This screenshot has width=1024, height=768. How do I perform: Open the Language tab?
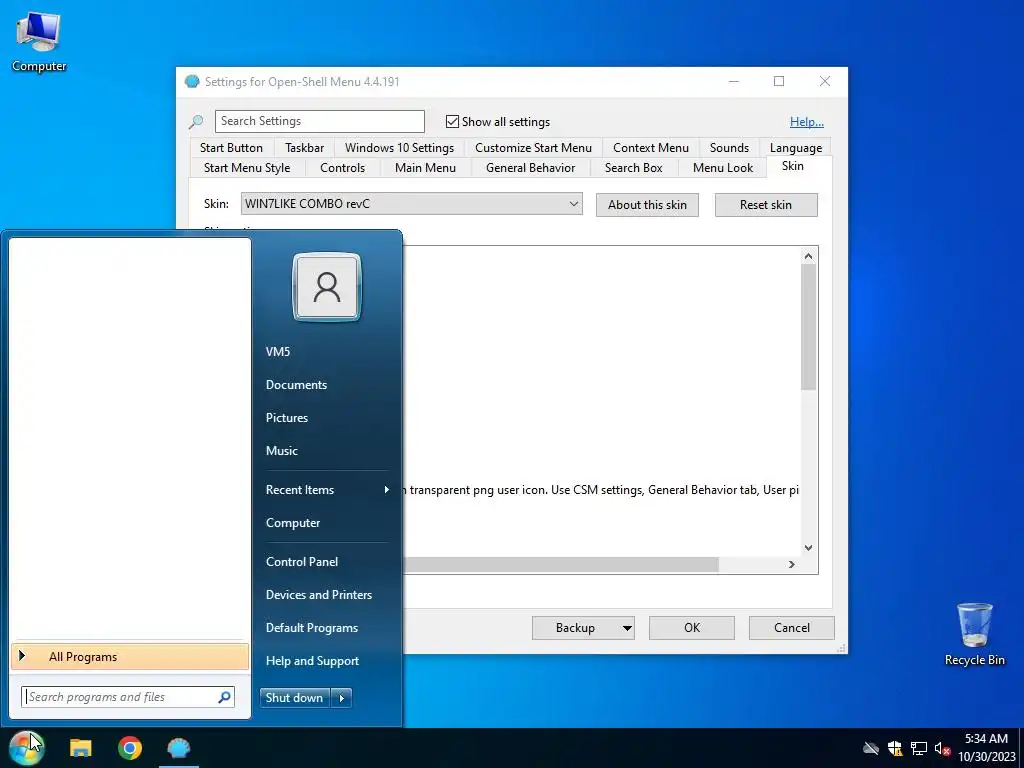pyautogui.click(x=795, y=148)
